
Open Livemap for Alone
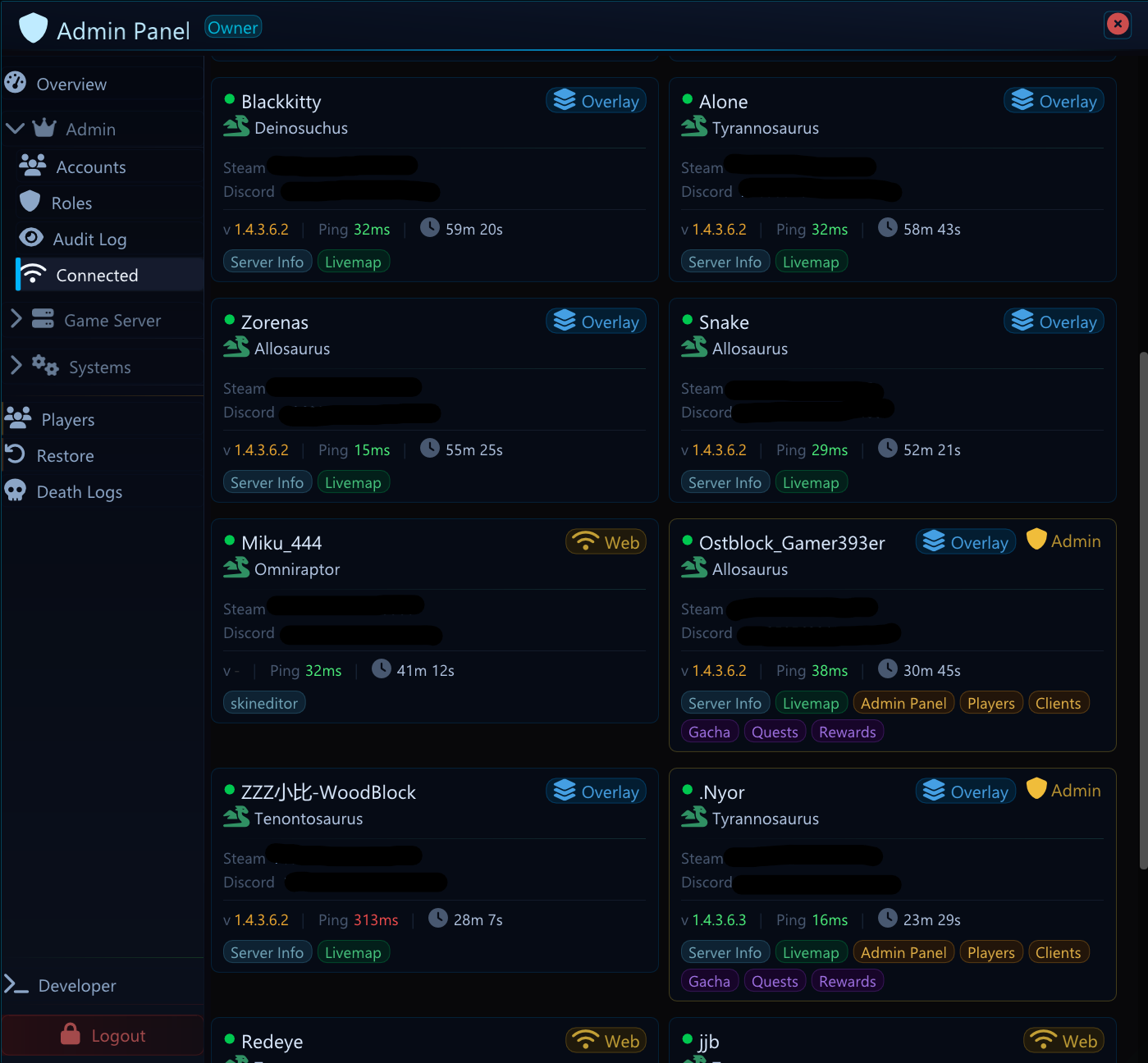(811, 262)
